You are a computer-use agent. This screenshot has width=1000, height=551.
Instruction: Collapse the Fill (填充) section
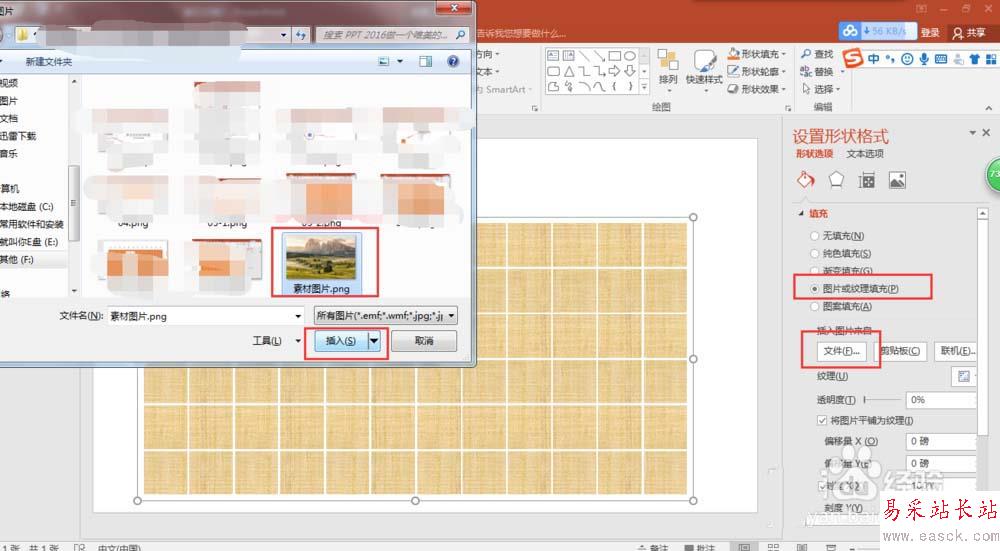pos(801,214)
